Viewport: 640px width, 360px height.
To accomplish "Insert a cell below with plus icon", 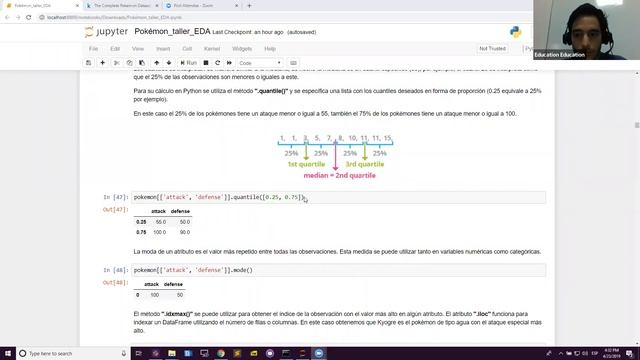I will pyautogui.click(x=102, y=63).
